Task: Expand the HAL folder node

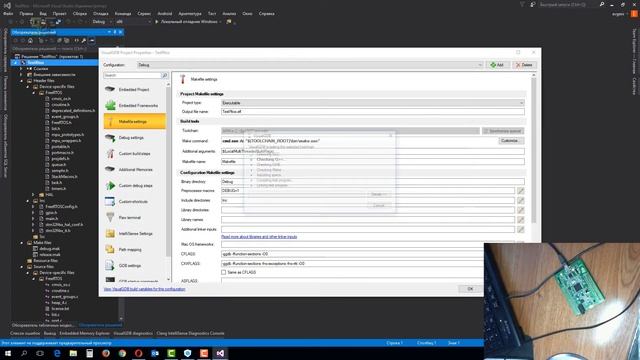Action: [33, 195]
